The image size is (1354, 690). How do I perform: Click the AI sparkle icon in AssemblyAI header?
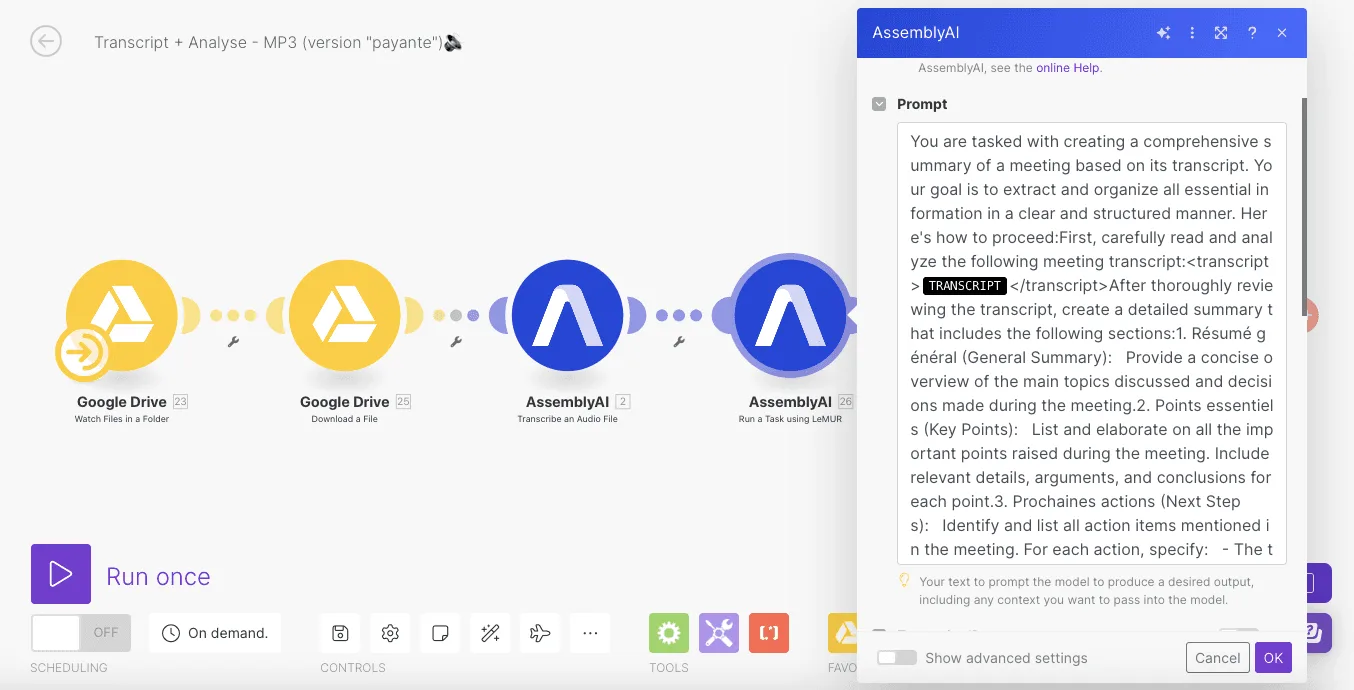(1163, 33)
